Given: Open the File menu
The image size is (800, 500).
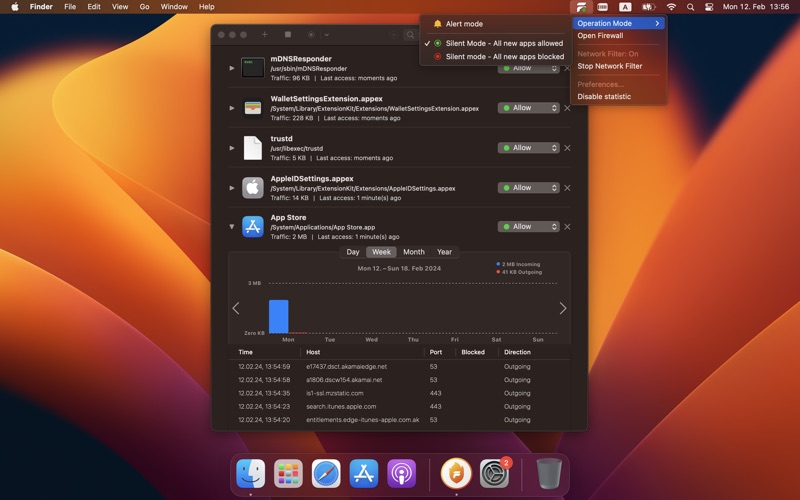Looking at the screenshot, I should point(70,7).
